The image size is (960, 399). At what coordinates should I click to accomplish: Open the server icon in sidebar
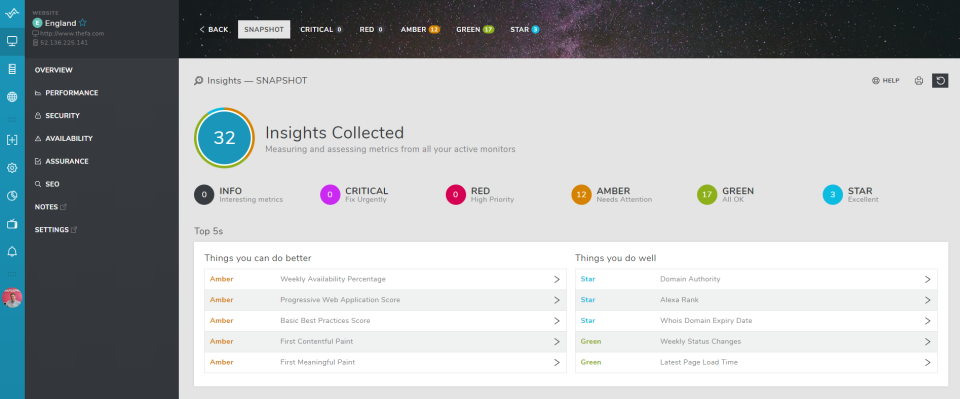(12, 69)
